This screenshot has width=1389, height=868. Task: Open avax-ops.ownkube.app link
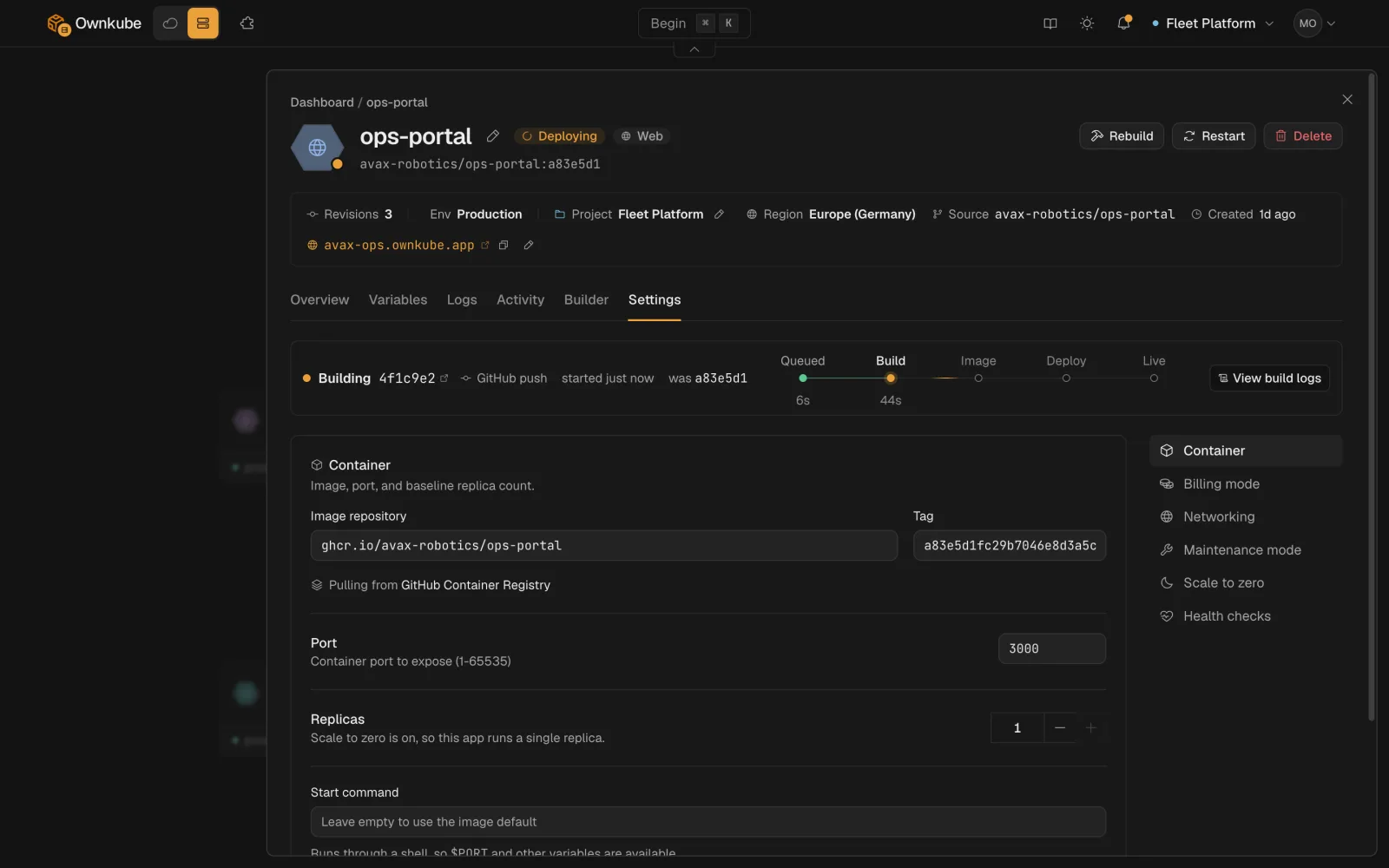point(399,246)
